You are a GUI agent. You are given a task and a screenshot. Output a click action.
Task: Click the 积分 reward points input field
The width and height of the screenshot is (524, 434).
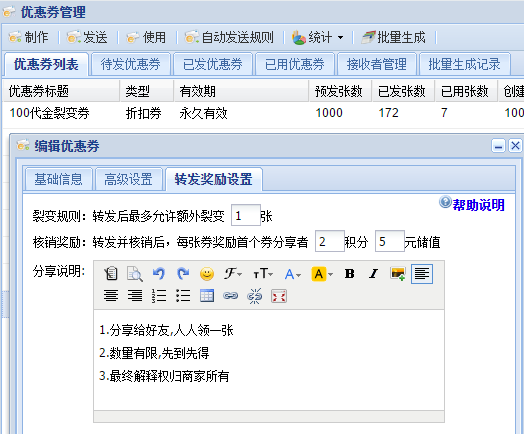330,241
